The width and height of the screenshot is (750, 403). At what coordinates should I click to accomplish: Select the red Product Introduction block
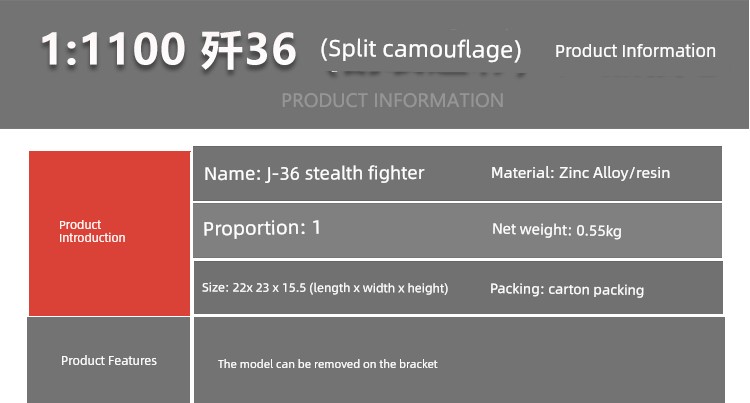point(110,233)
